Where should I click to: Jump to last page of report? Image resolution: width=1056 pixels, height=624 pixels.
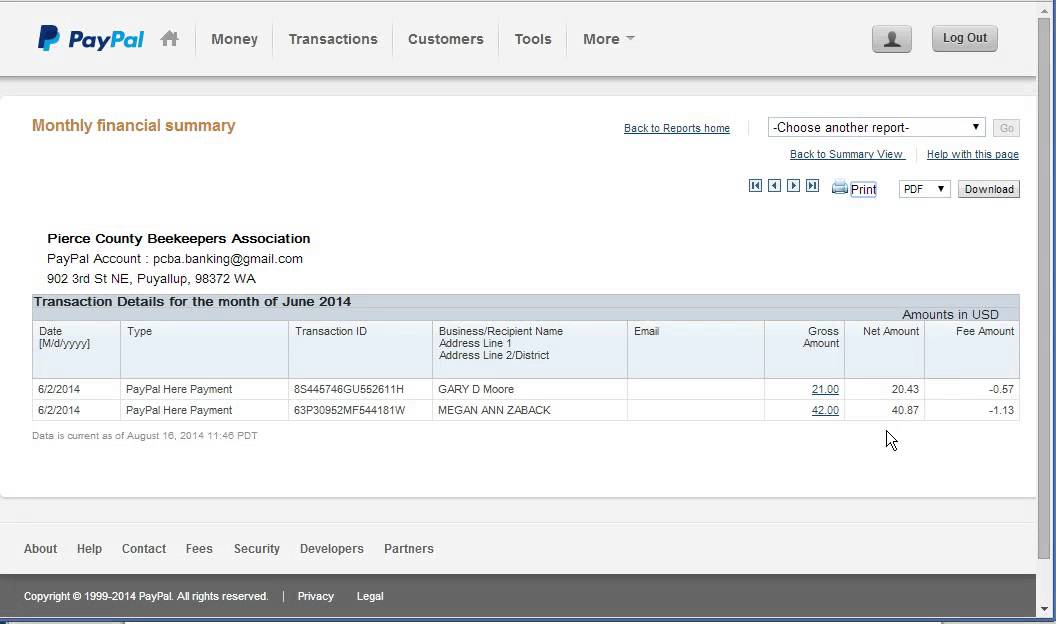click(x=813, y=186)
